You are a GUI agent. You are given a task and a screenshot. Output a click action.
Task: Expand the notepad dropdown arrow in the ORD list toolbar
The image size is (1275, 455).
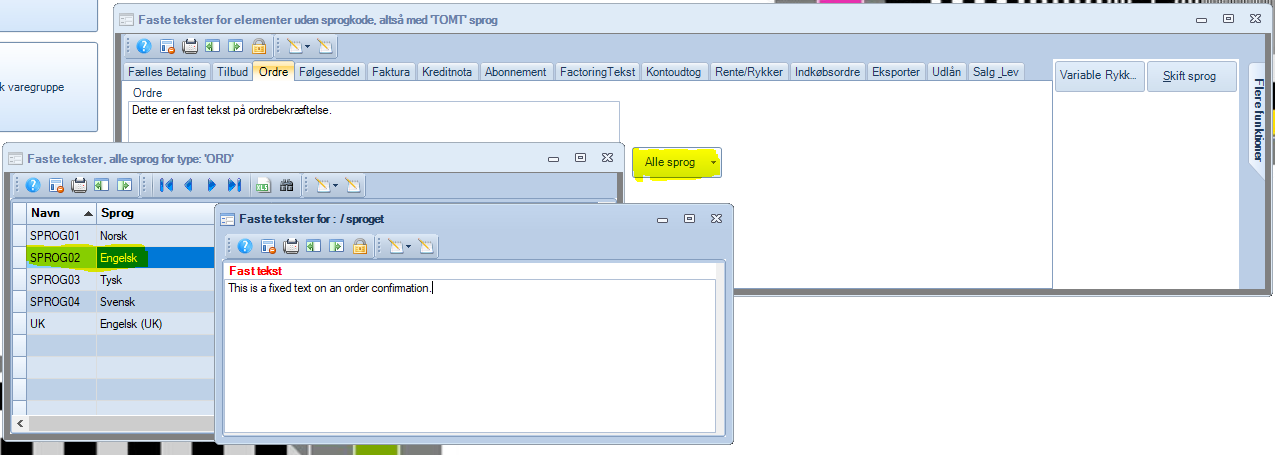(335, 185)
